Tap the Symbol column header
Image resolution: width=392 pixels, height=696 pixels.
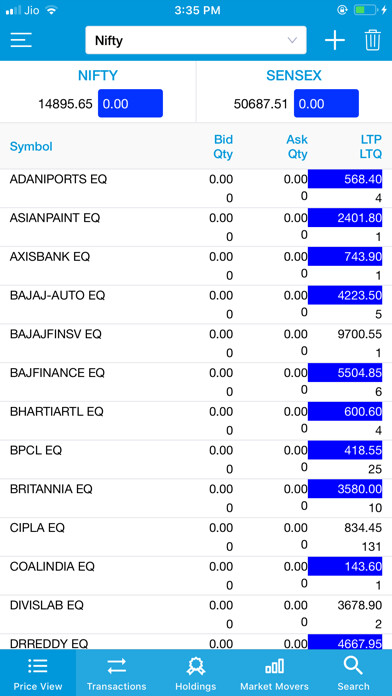click(x=31, y=146)
